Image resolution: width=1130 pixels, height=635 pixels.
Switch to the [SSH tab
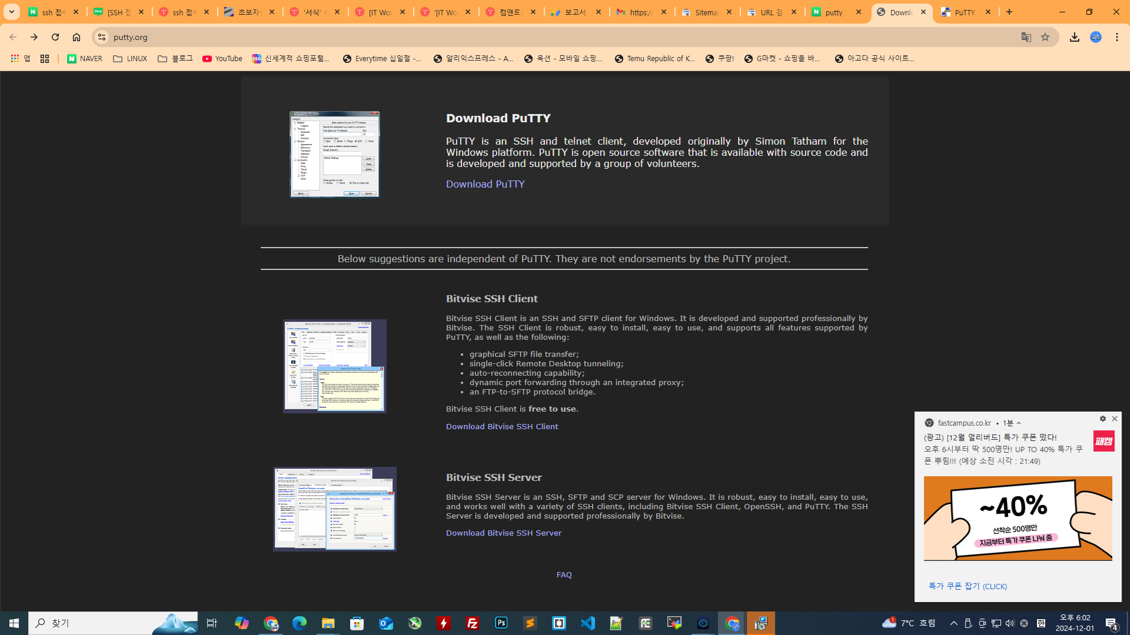[x=118, y=12]
